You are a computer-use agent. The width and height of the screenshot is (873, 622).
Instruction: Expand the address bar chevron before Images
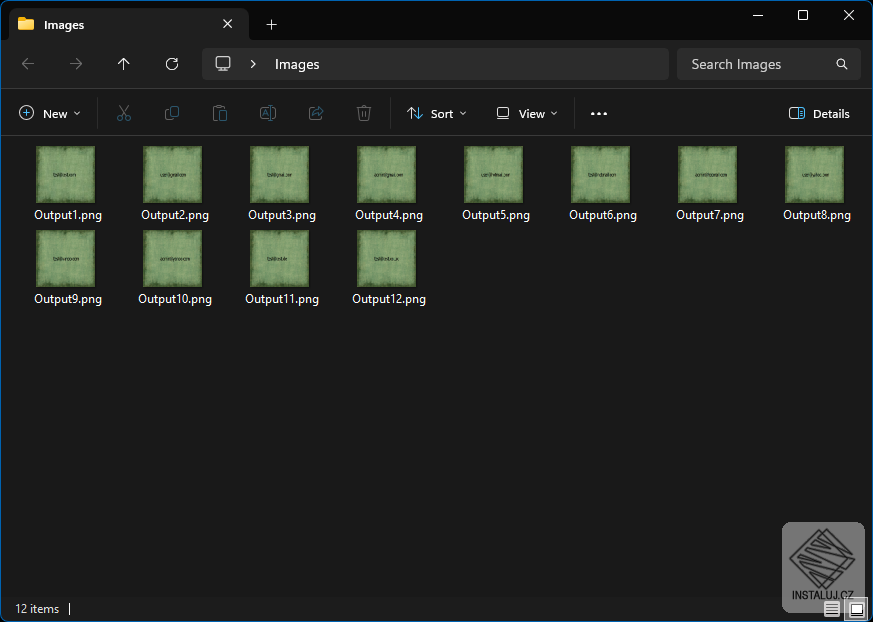point(253,64)
